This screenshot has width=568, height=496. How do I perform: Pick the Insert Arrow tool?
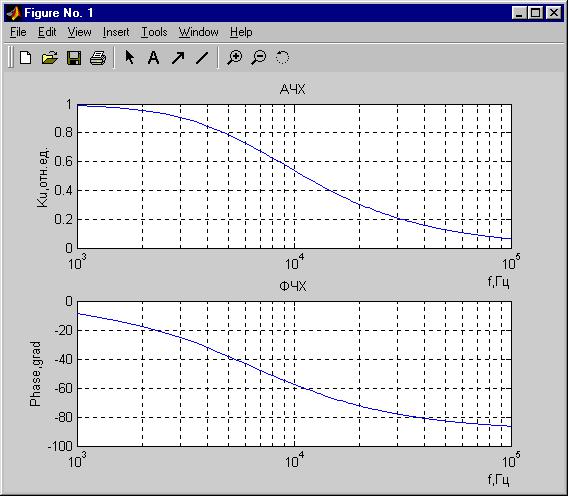tap(178, 58)
